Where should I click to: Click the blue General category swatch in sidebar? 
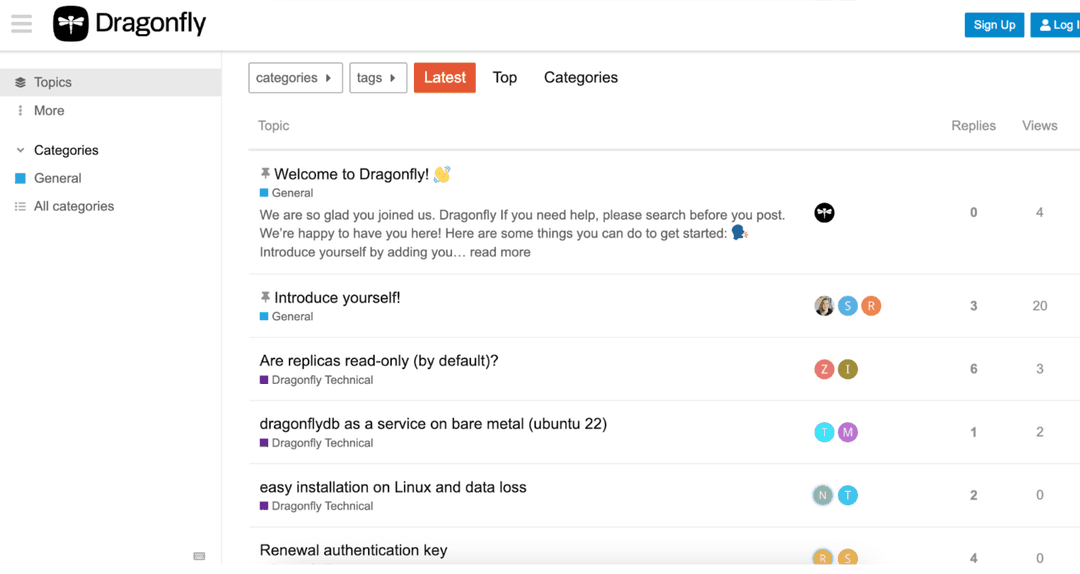(20, 178)
